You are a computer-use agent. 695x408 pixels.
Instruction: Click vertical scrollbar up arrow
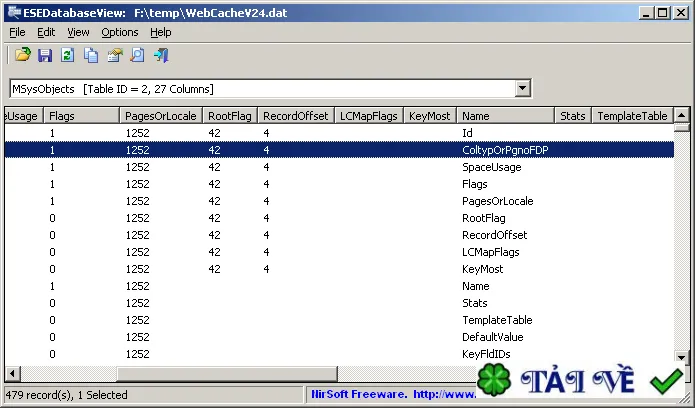pos(681,115)
